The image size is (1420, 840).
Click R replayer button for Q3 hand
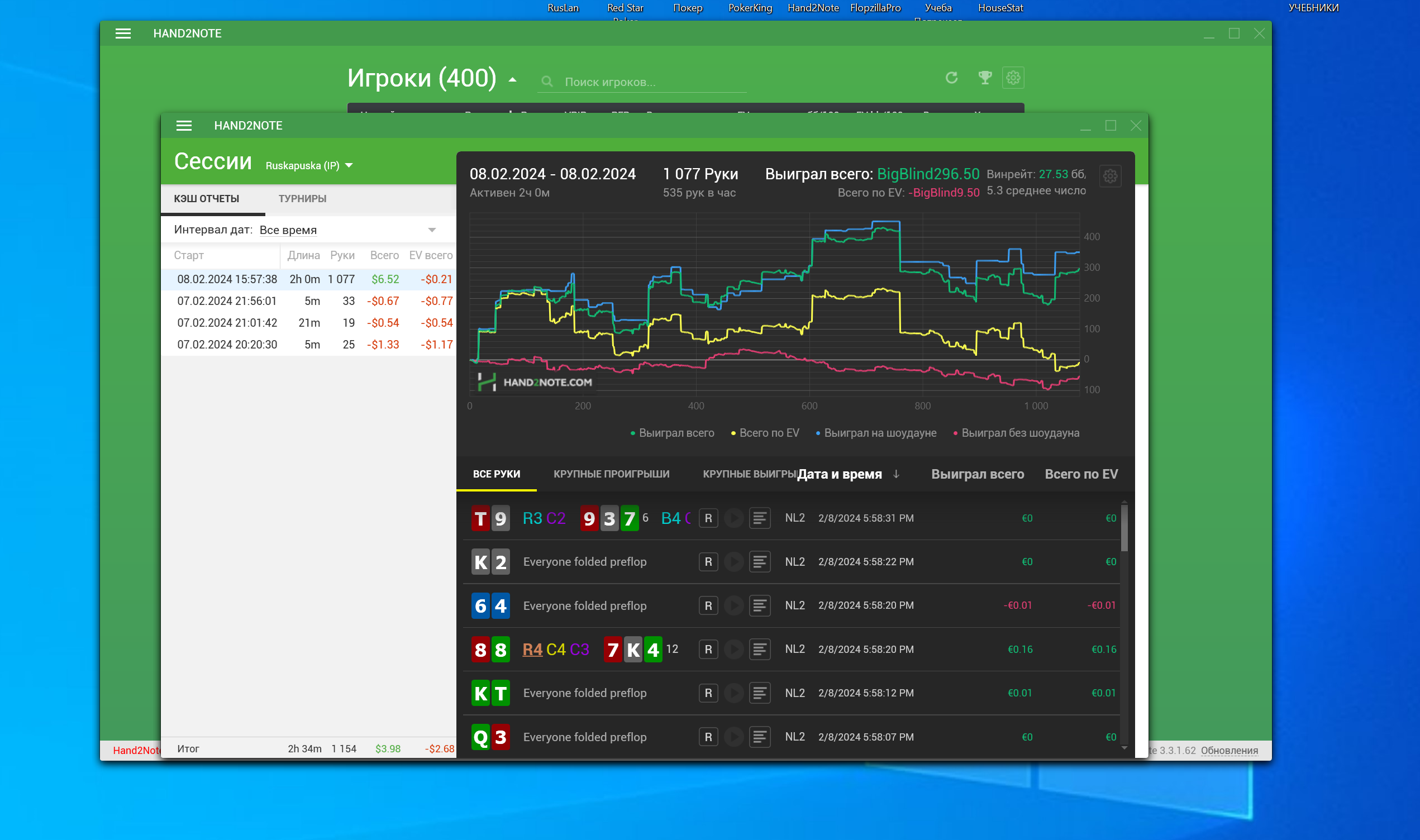point(708,737)
